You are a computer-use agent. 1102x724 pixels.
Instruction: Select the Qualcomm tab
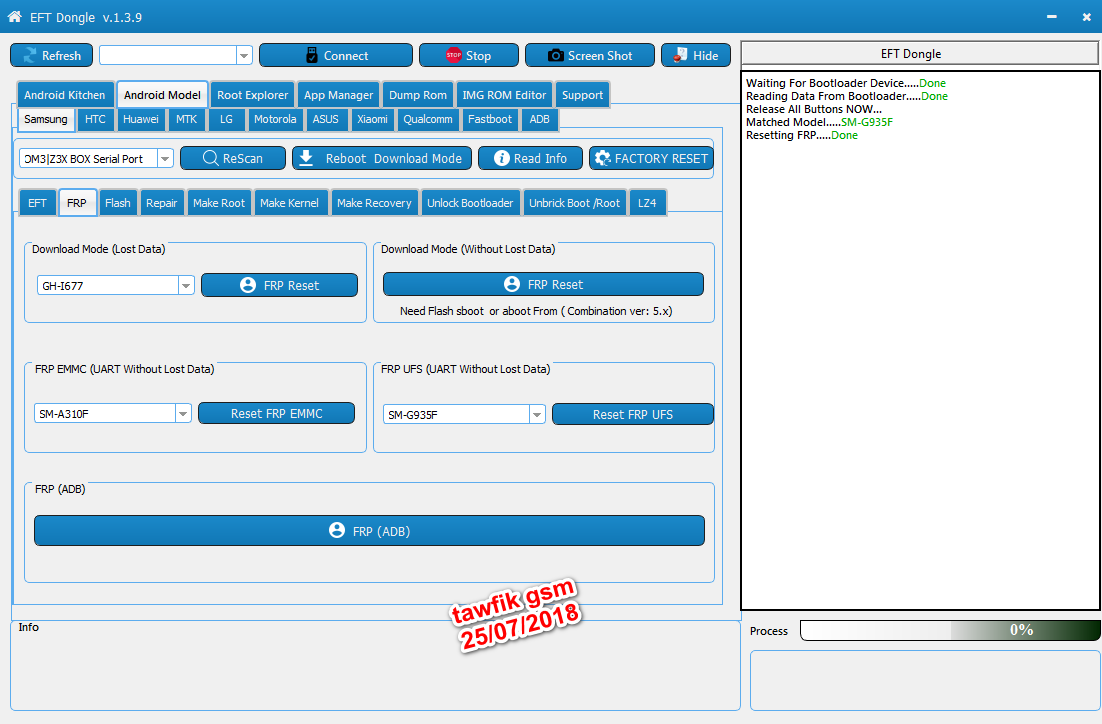[x=427, y=119]
